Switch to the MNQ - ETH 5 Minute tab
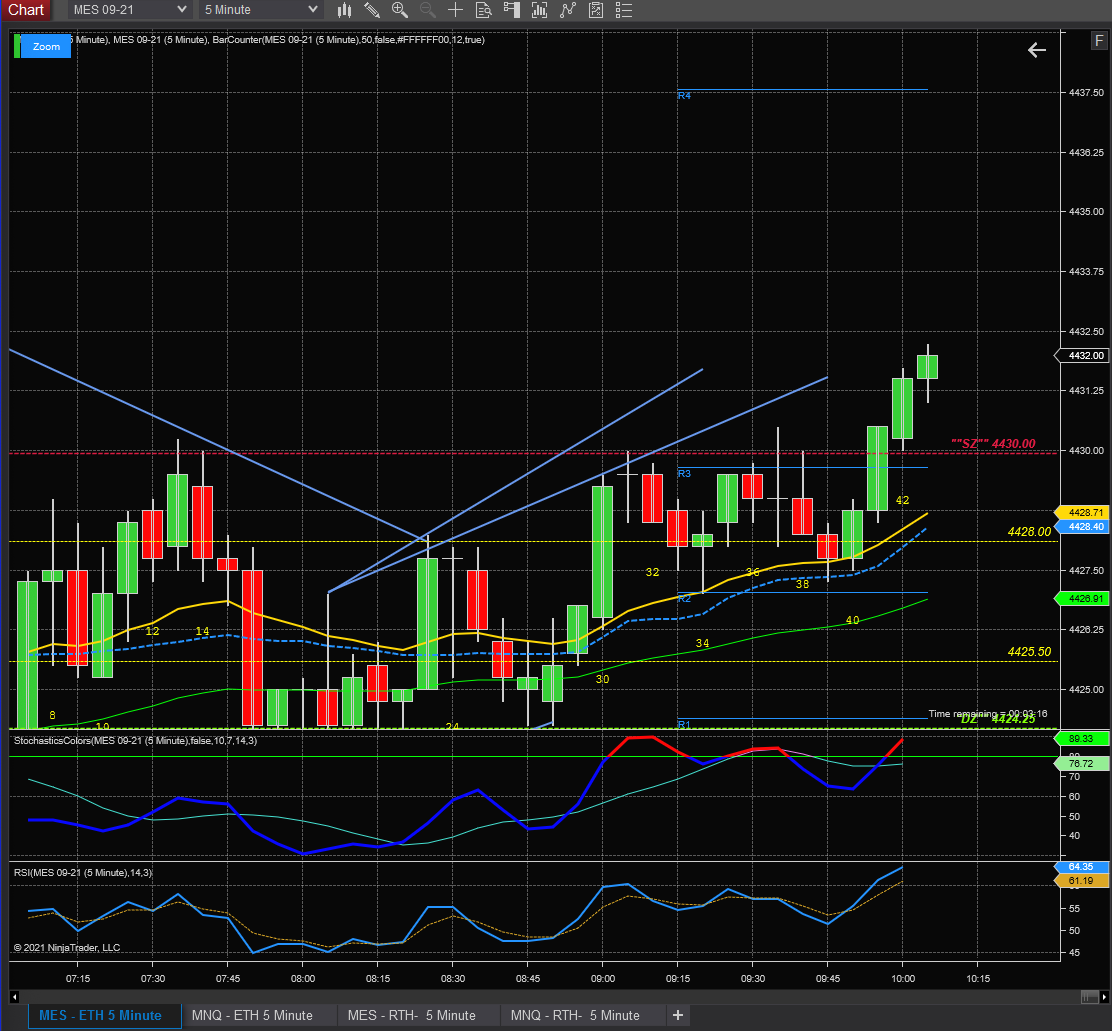The height and width of the screenshot is (1031, 1112). [252, 1015]
